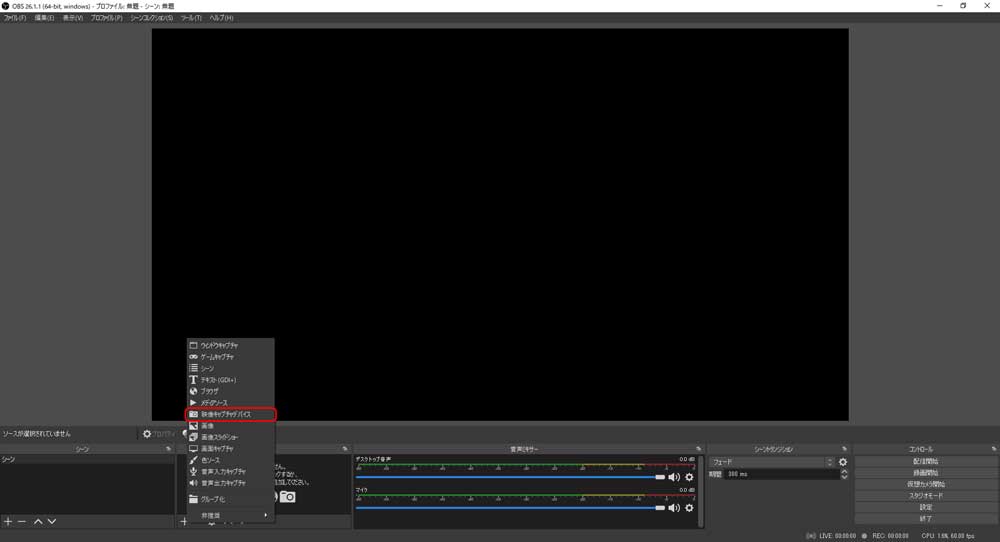Image resolution: width=1000 pixels, height=542 pixels.
Task: Open the ファイル(F) menu
Action: tap(15, 18)
